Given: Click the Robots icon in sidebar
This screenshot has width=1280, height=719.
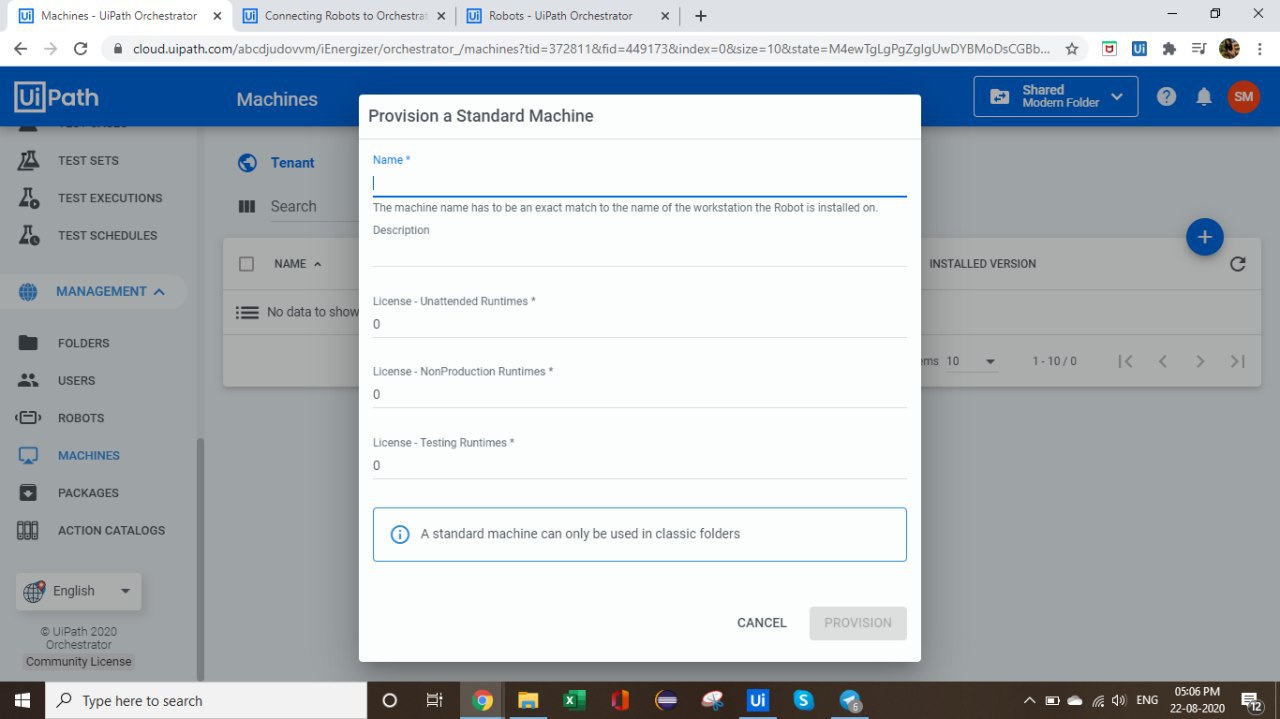Looking at the screenshot, I should (x=28, y=418).
